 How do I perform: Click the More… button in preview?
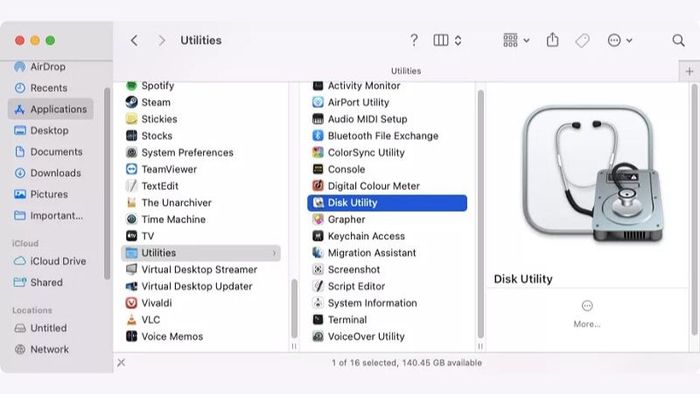click(587, 314)
